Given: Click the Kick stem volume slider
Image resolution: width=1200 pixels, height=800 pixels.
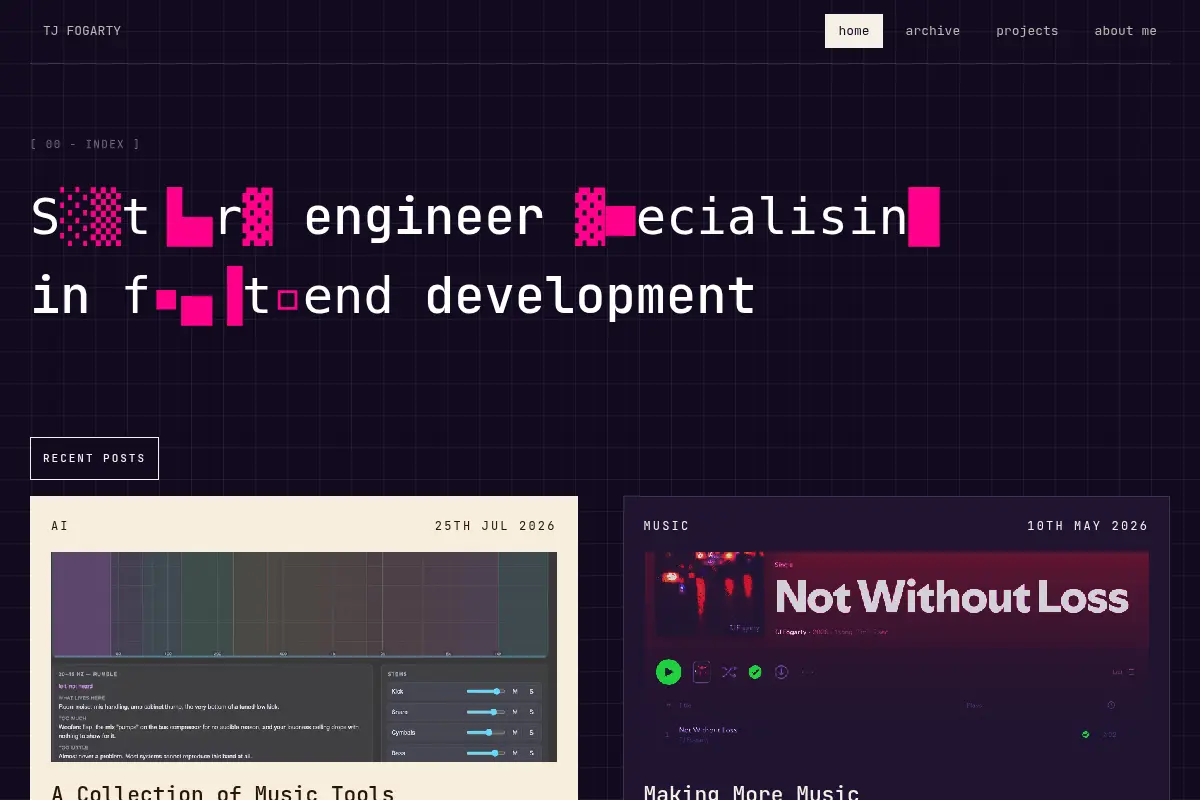Looking at the screenshot, I should click(x=486, y=691).
